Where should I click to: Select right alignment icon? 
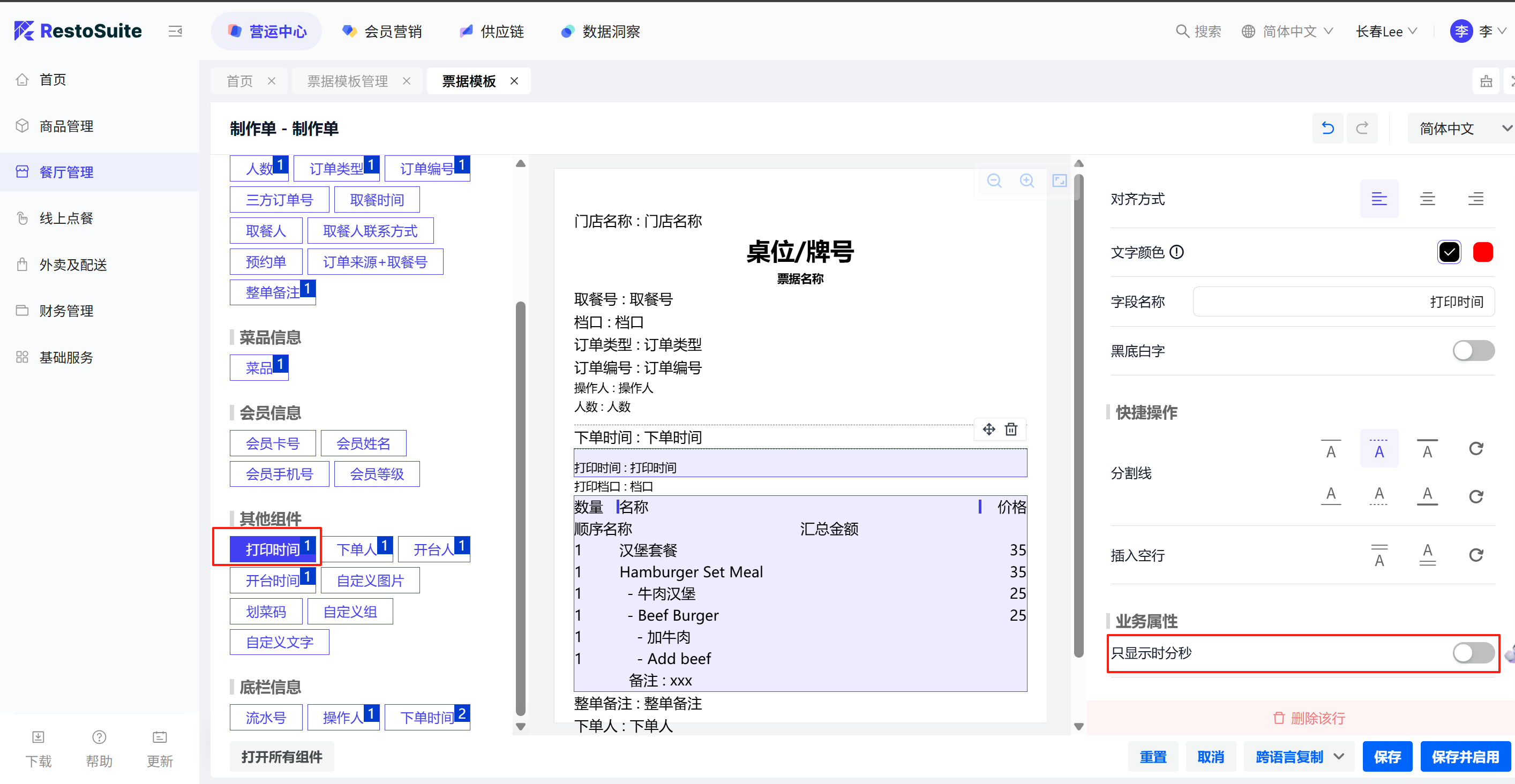coord(1475,199)
